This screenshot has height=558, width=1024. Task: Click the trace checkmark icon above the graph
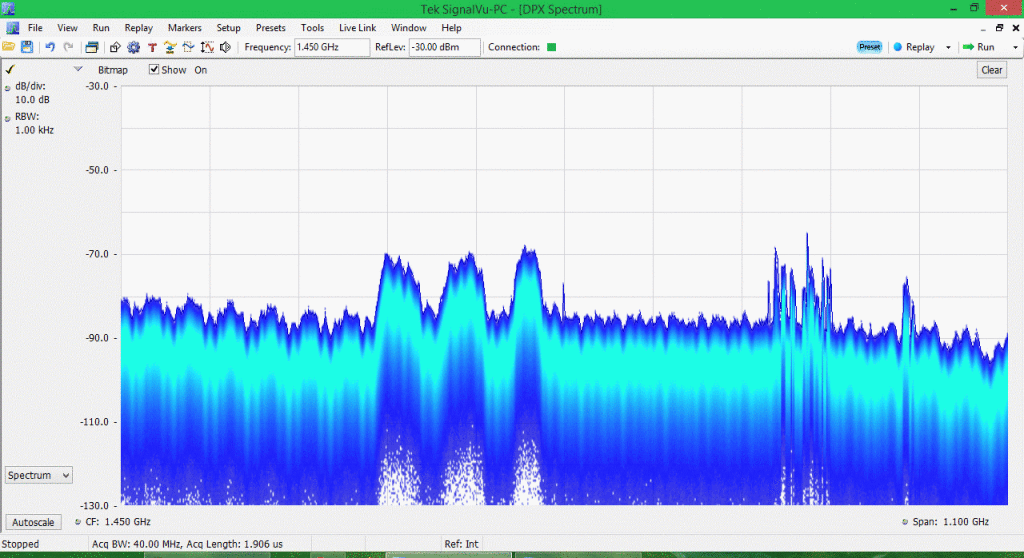(x=10, y=69)
